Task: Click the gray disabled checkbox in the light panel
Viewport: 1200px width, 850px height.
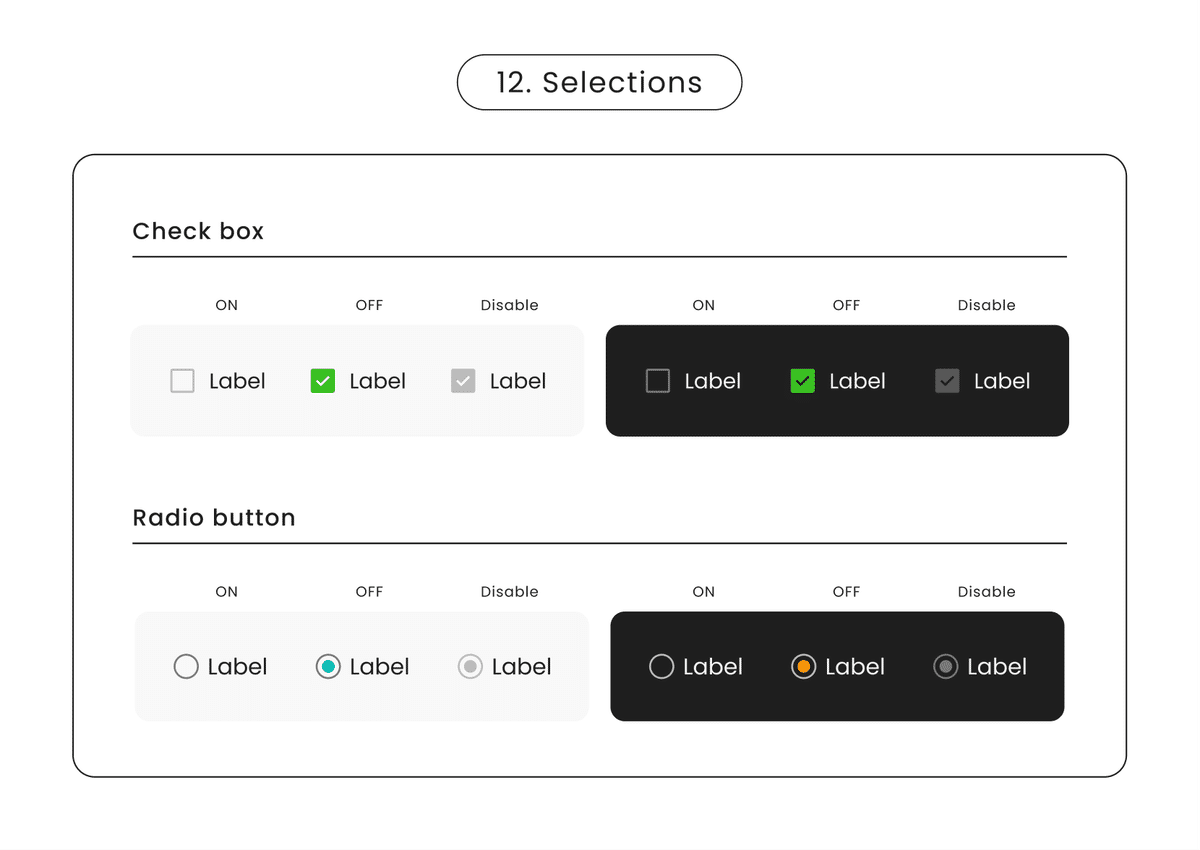Action: 463,381
